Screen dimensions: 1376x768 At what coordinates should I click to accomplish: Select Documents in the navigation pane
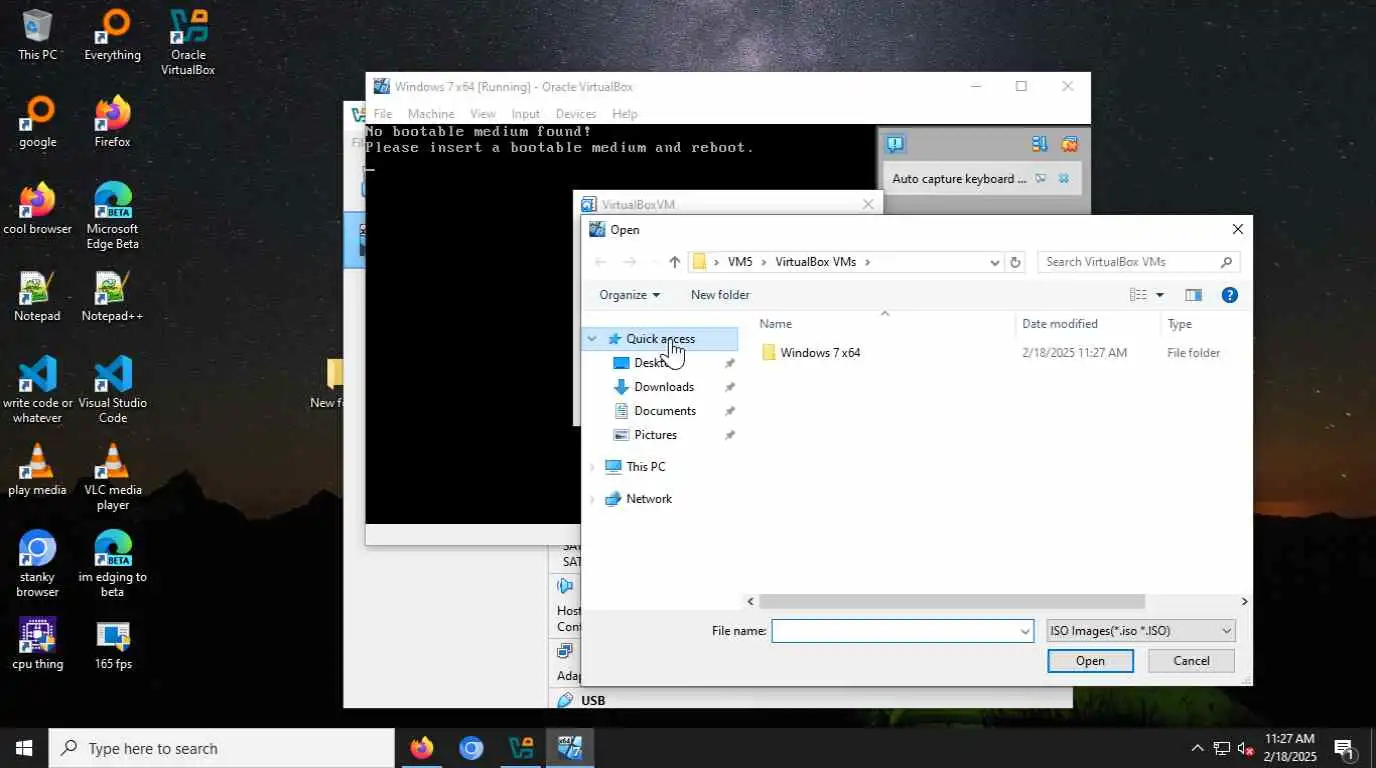coord(665,411)
